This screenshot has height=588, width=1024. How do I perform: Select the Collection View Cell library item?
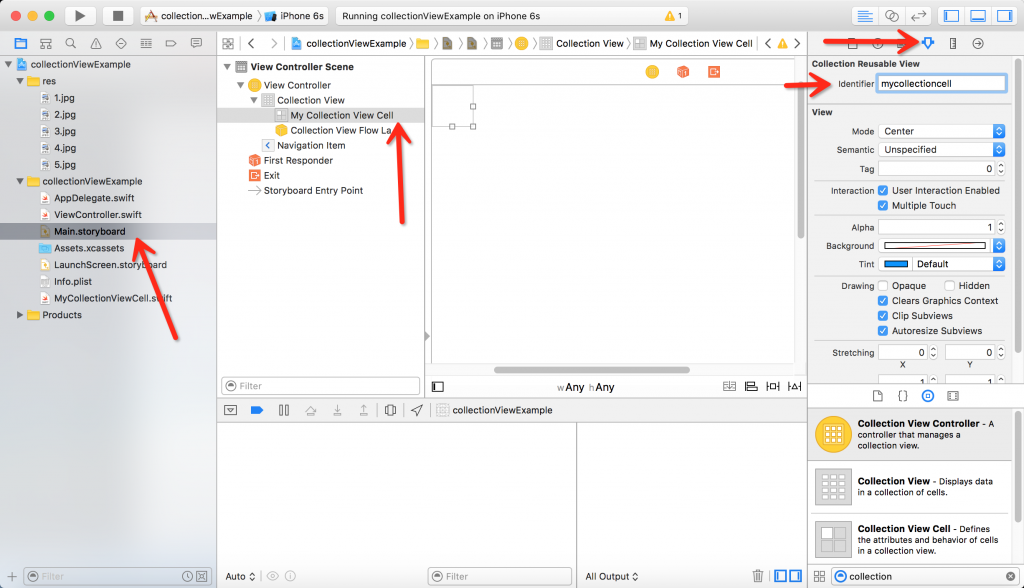click(x=910, y=539)
